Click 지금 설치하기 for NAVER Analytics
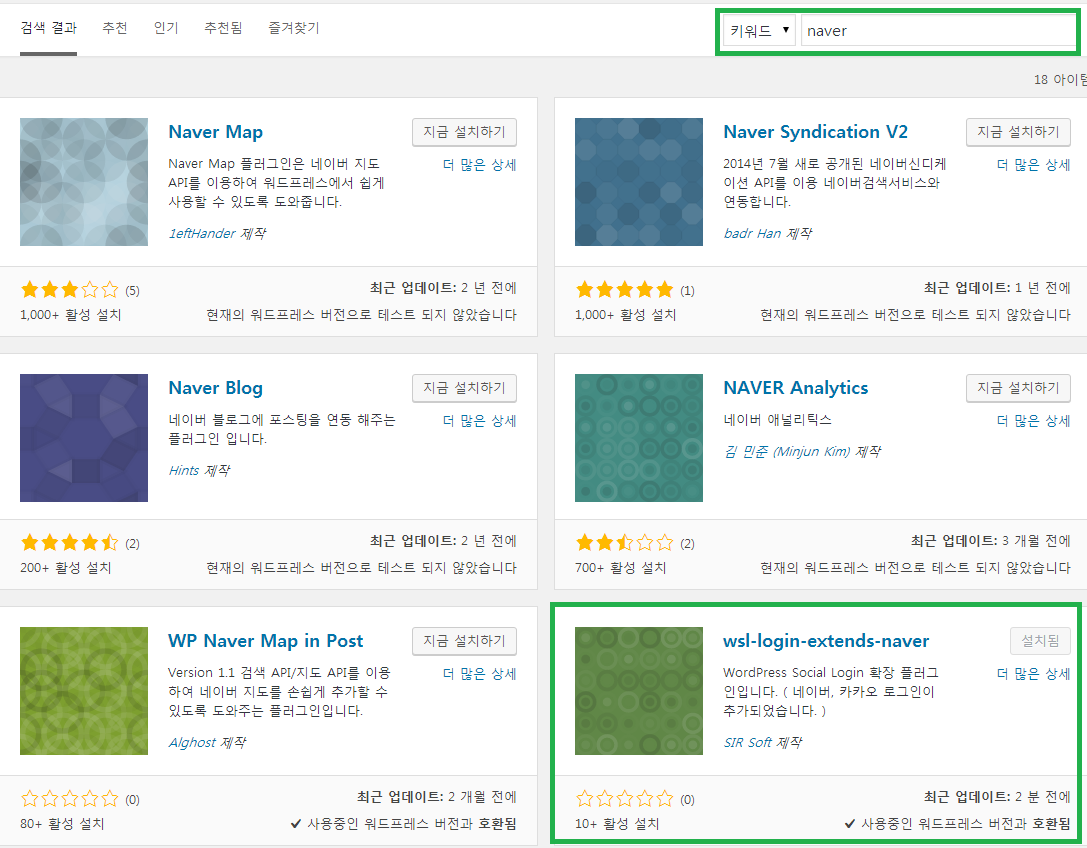The image size is (1087, 848). coord(1018,388)
